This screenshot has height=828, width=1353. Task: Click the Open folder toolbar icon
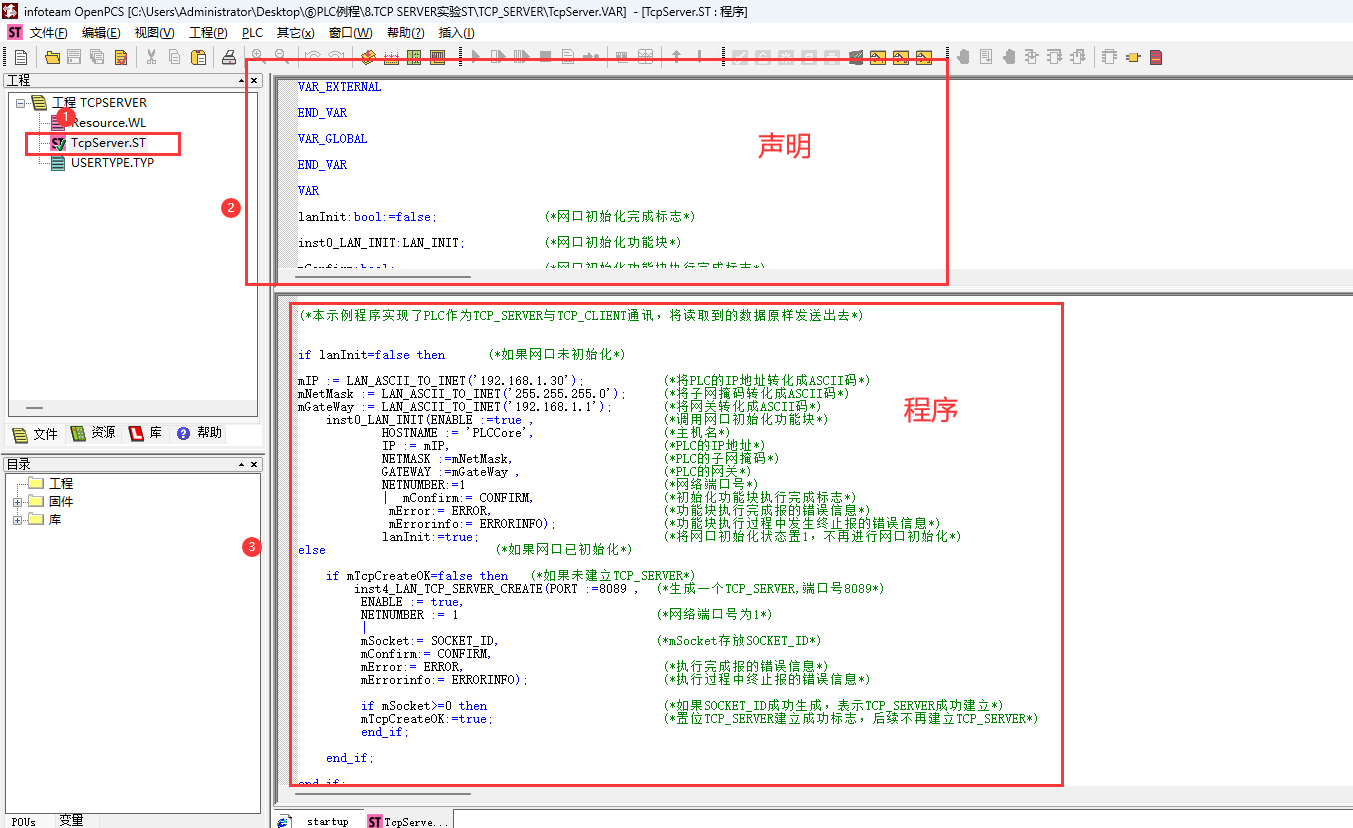click(x=52, y=57)
